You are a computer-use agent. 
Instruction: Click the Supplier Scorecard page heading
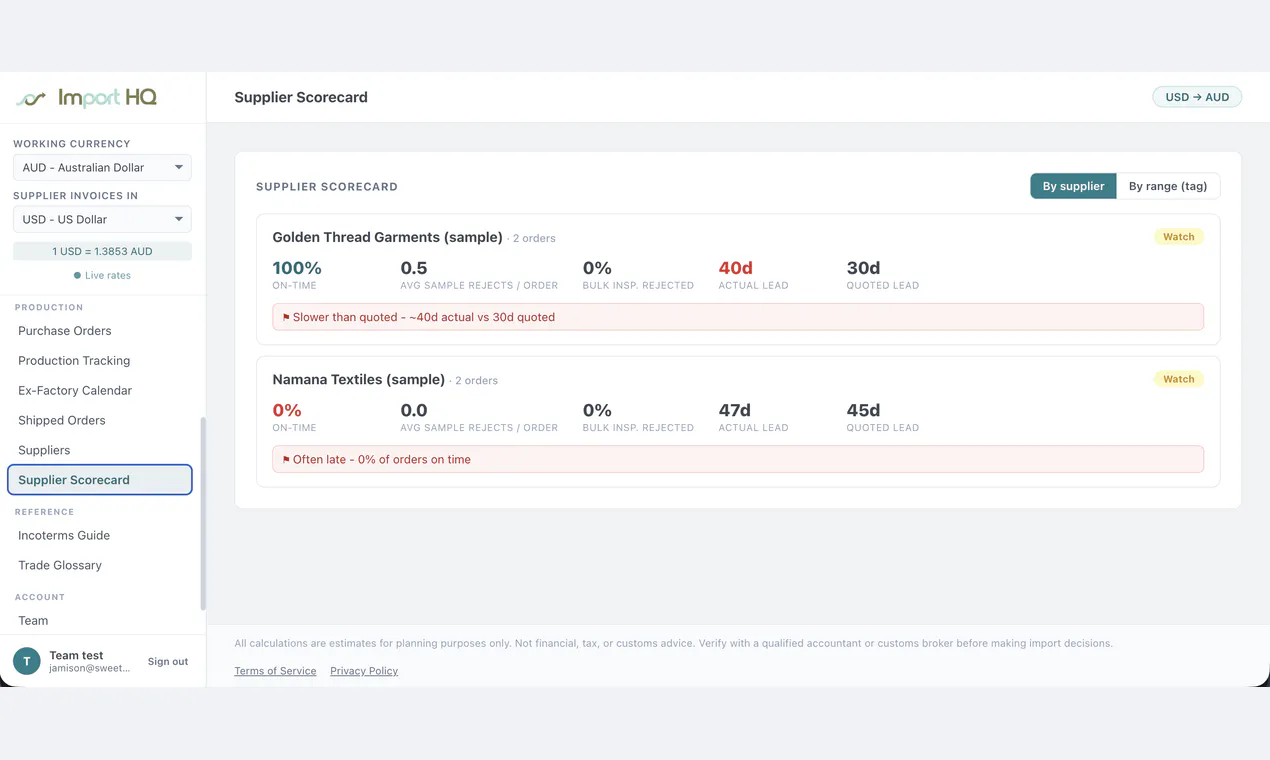(301, 97)
